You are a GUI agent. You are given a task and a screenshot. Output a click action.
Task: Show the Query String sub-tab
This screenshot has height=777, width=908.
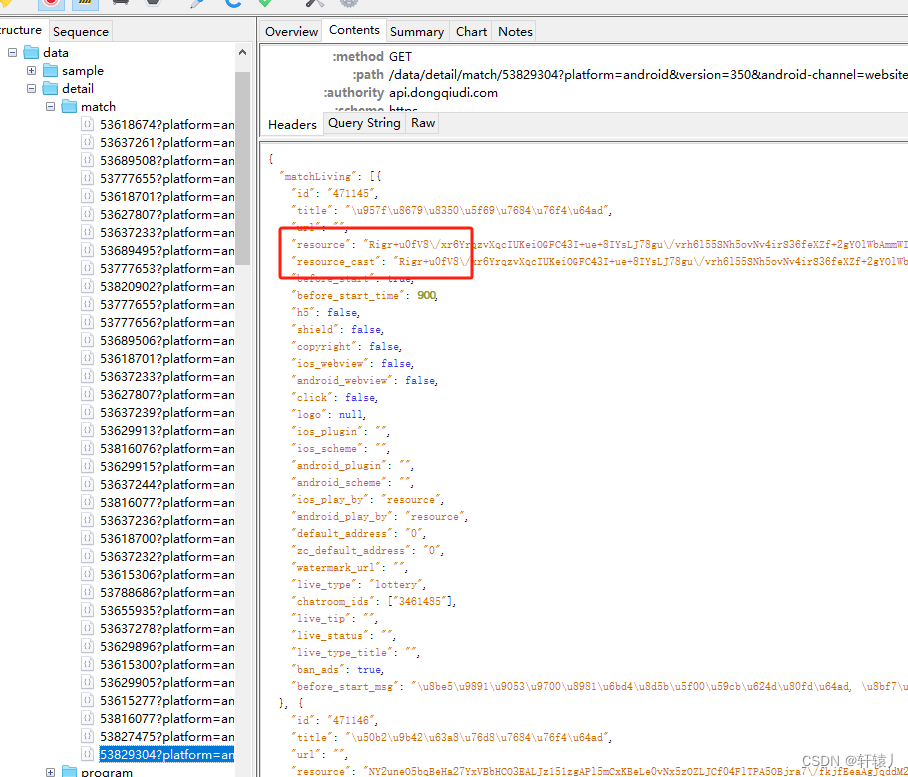point(364,123)
